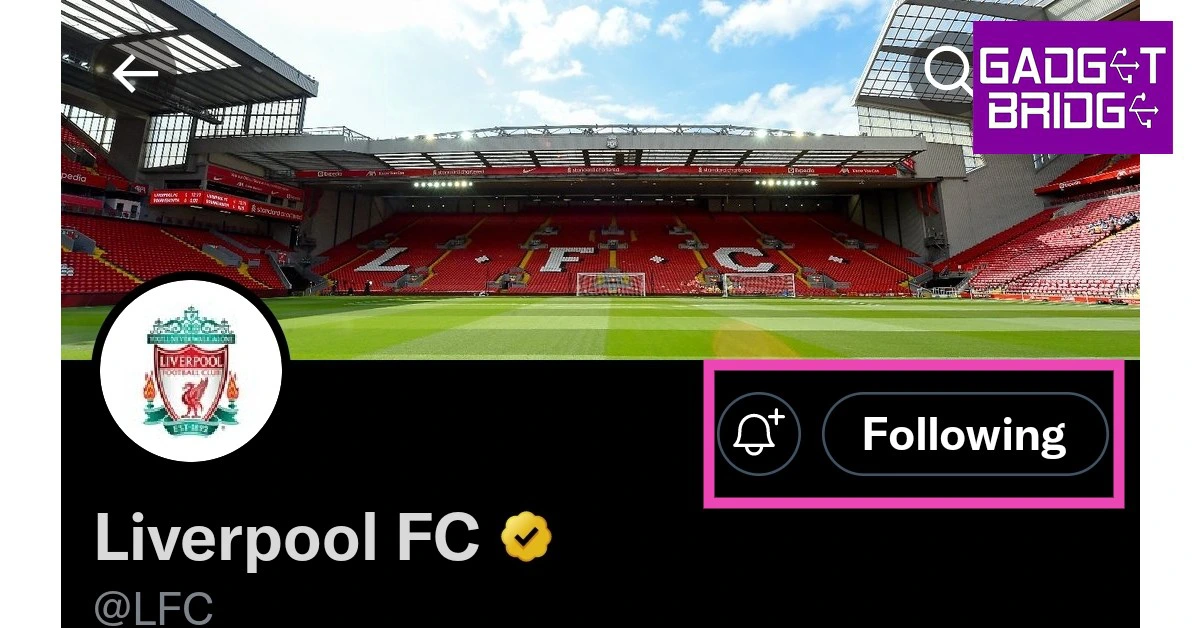Open the Anfield stadium header photo
Screen dimensions: 1200x628
(600, 180)
